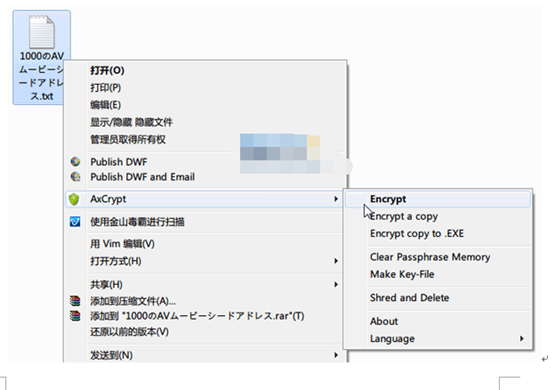Expand the 发送到(N) submenu arrow

coord(336,355)
